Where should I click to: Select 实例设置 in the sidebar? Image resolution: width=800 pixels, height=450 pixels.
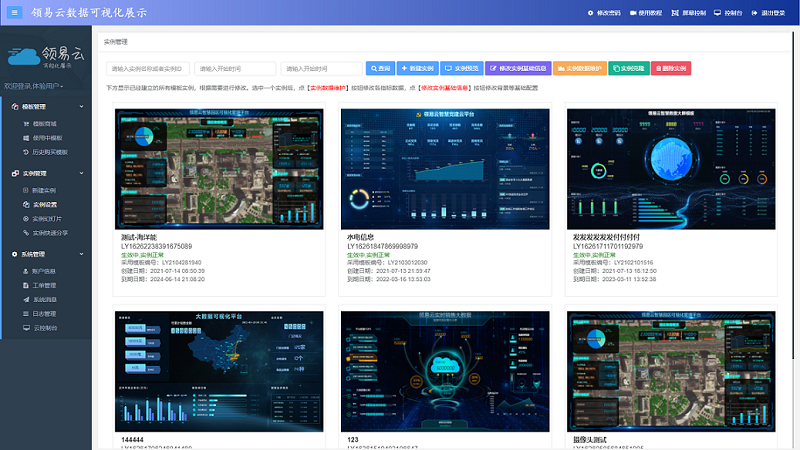coord(40,205)
